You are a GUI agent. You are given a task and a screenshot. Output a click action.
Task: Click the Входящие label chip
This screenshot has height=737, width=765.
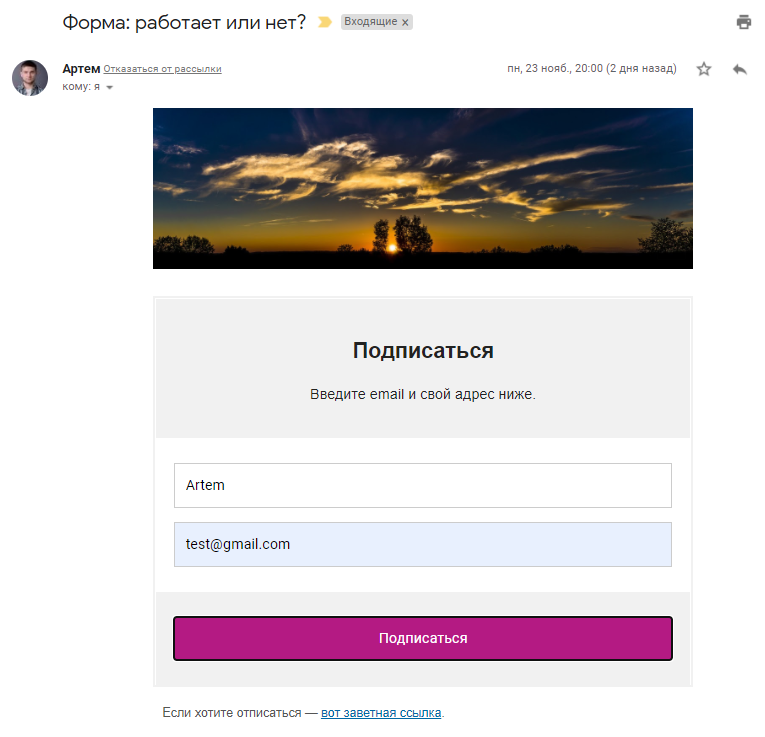pyautogui.click(x=371, y=22)
